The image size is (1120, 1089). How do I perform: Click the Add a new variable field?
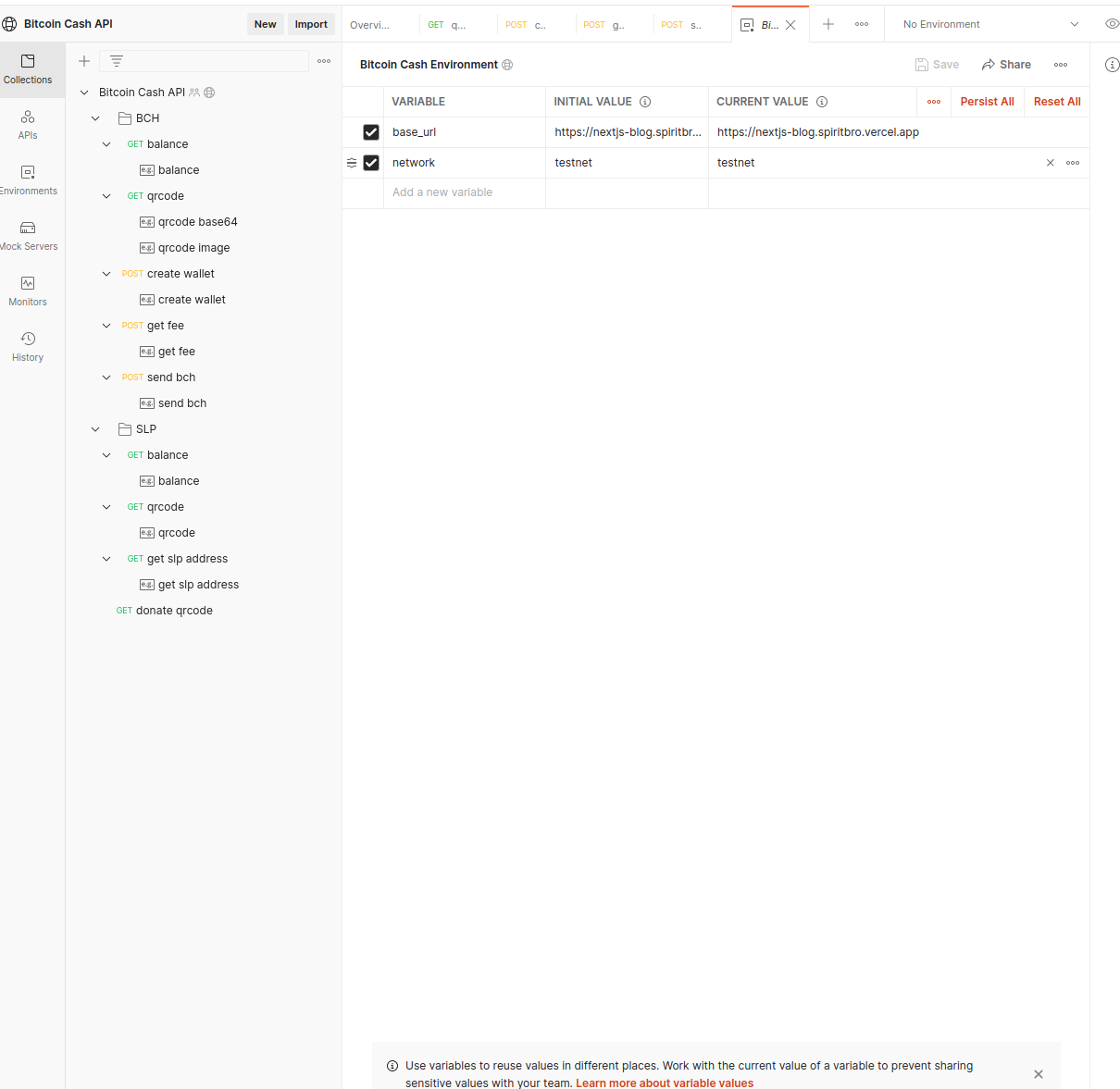click(x=464, y=192)
